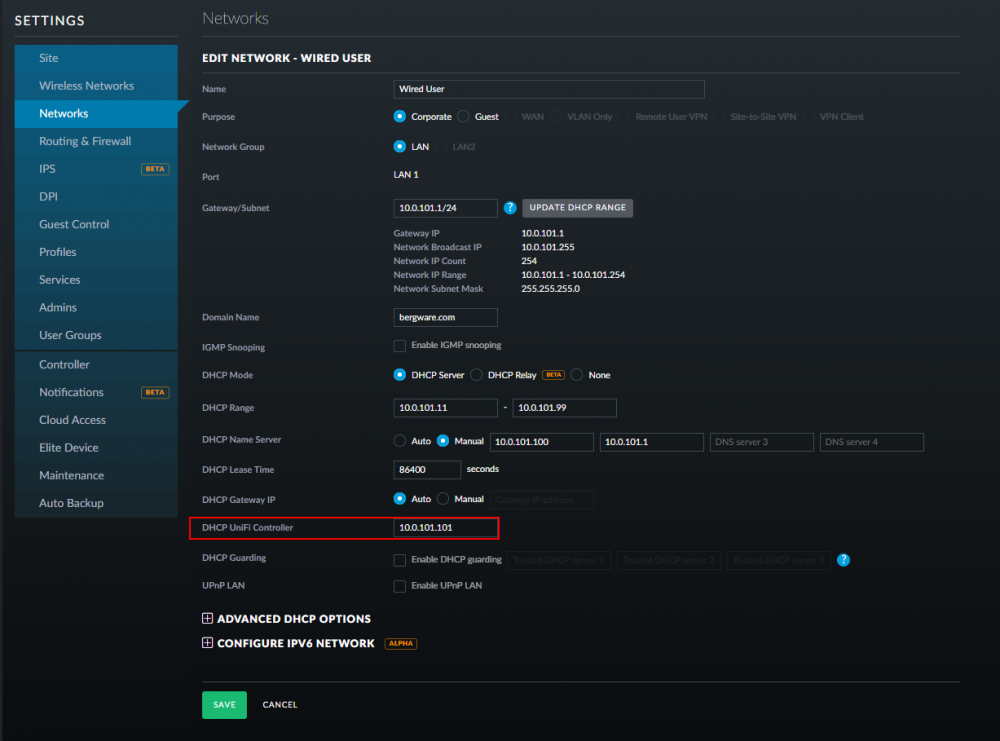The width and height of the screenshot is (1000, 741).
Task: Set DHCP Name Server to Manual
Action: [443, 441]
